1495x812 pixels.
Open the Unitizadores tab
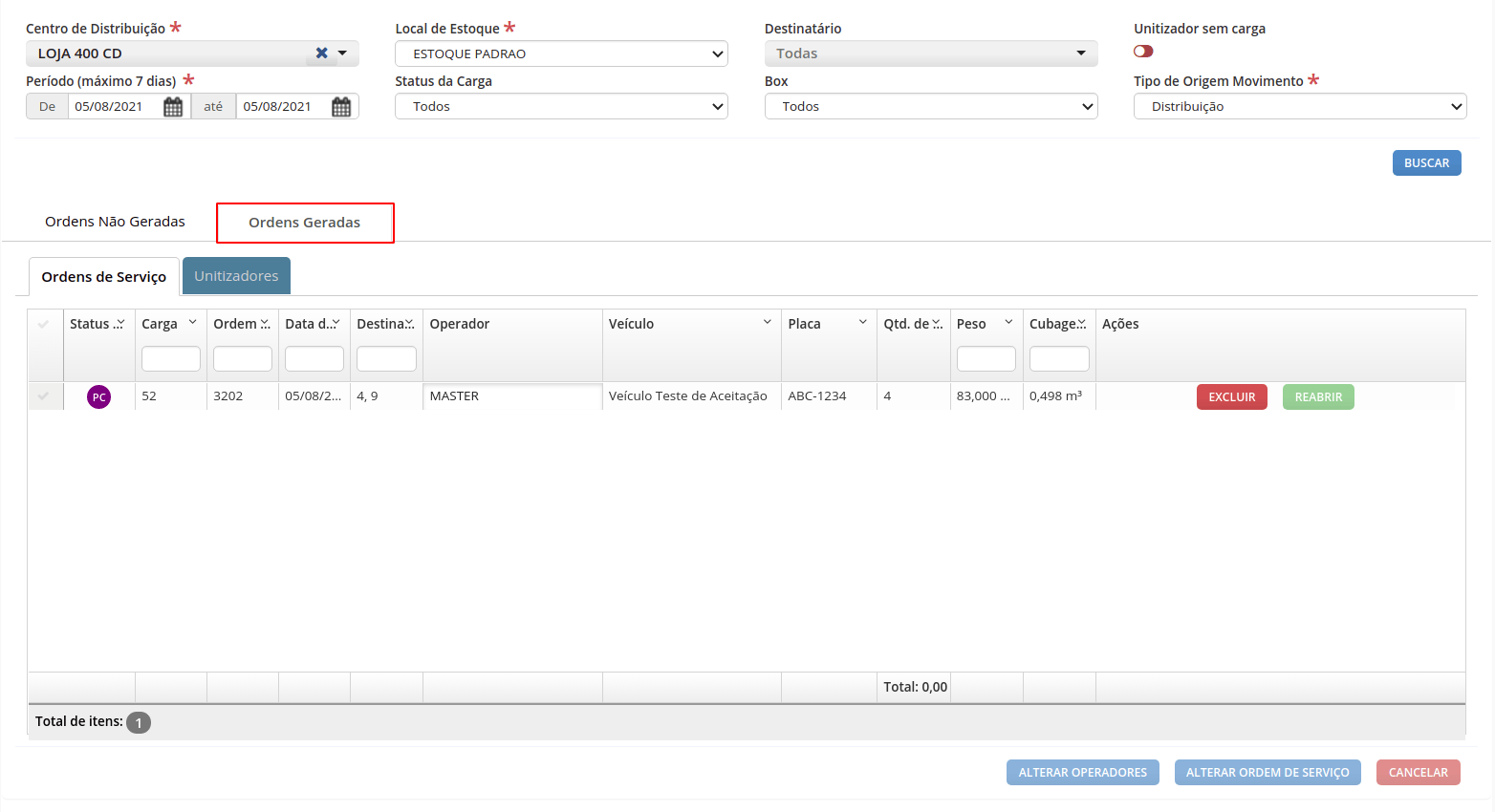236,276
